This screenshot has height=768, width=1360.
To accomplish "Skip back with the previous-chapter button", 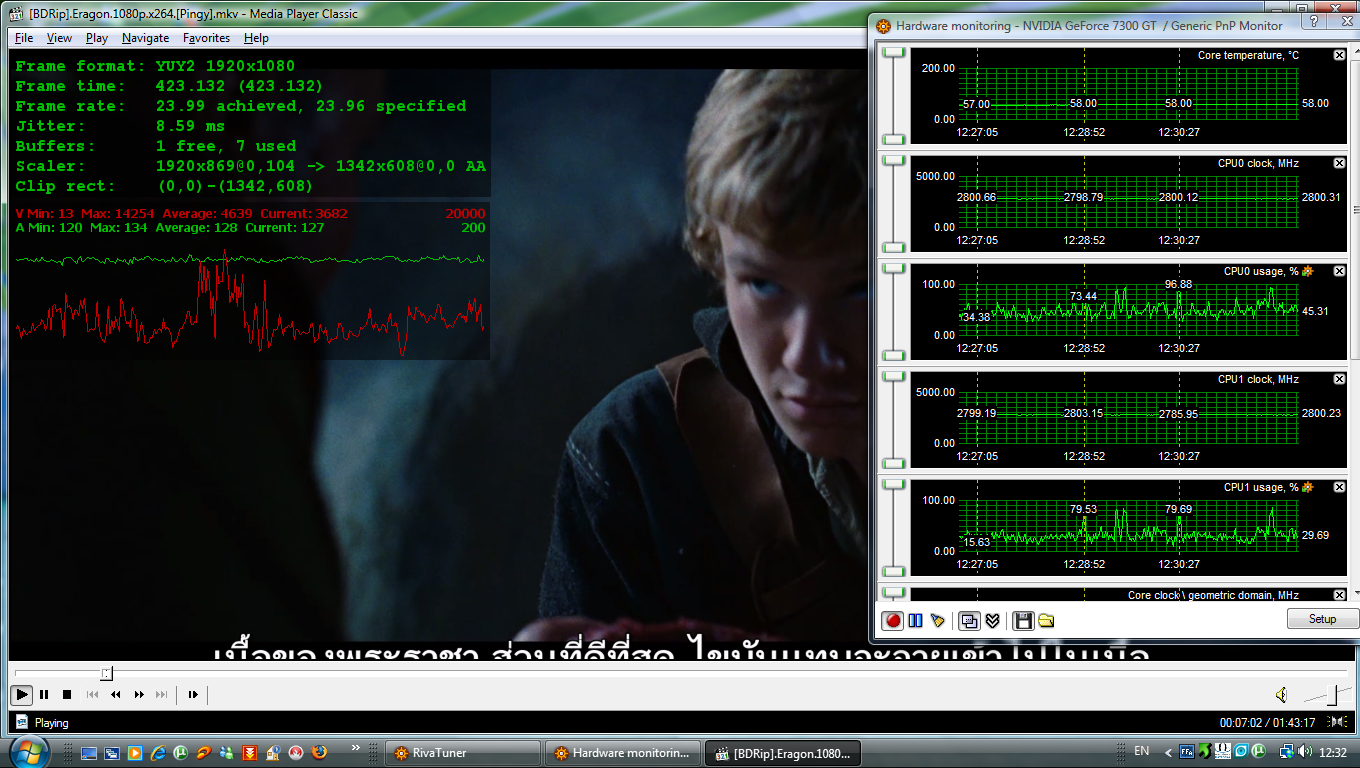I will [92, 694].
